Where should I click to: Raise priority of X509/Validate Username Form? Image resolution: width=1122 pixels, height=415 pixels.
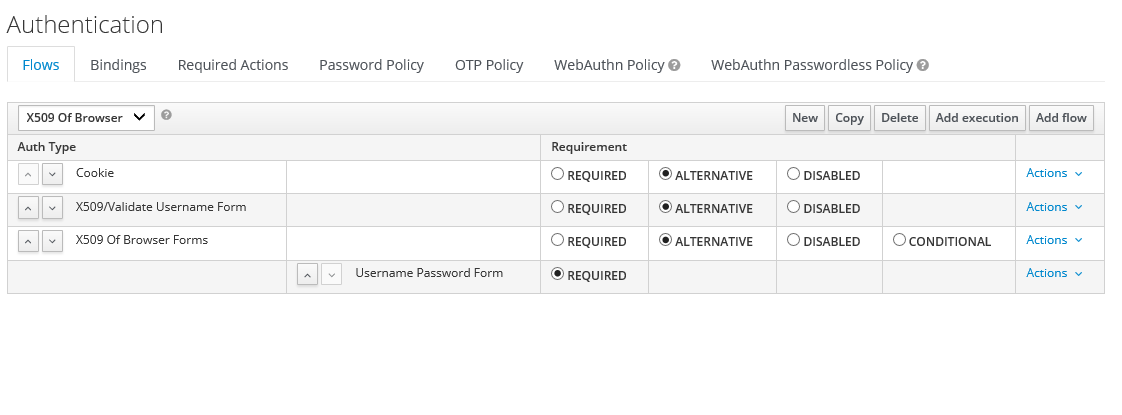point(28,208)
